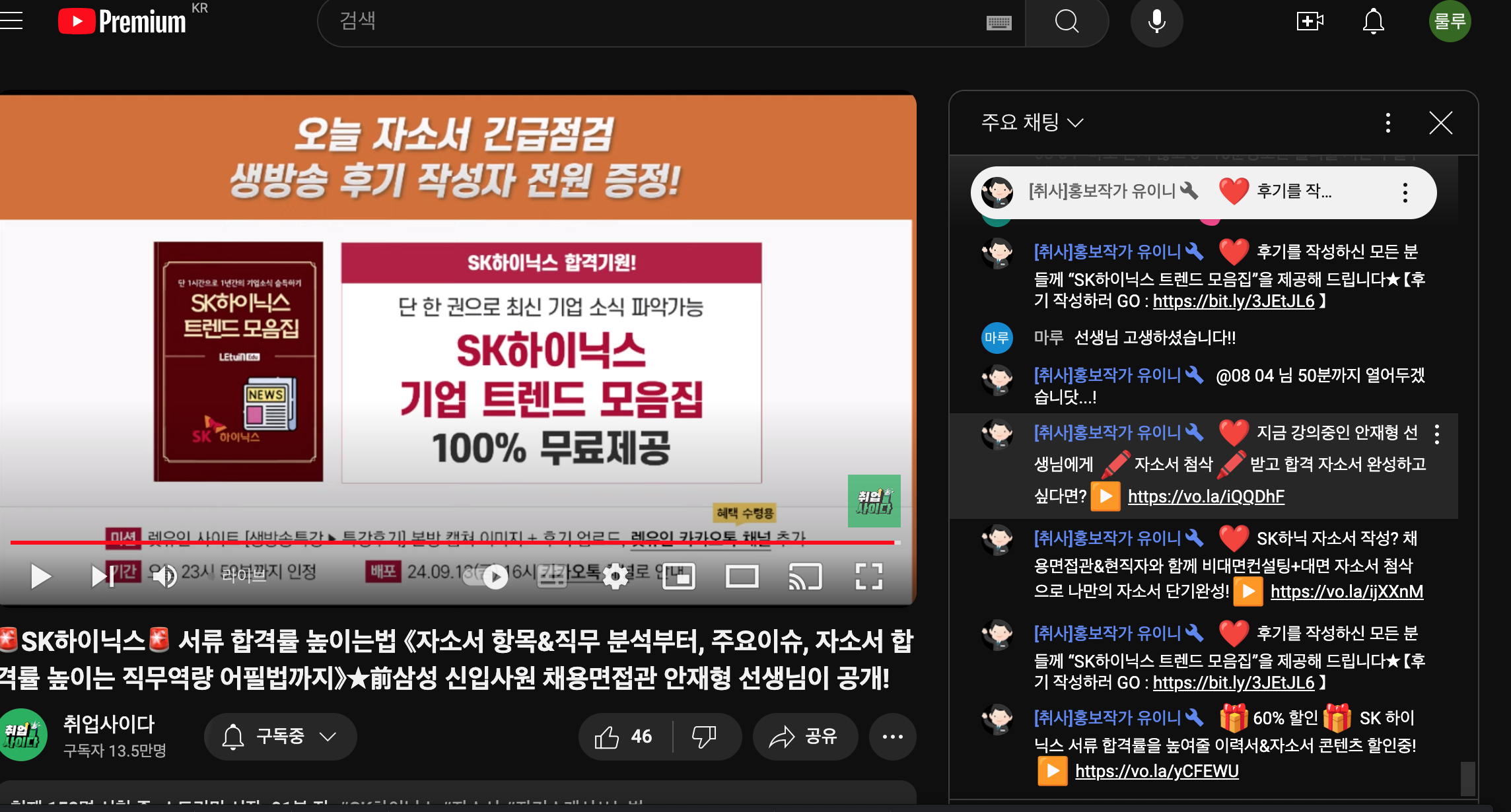Toggle the autoplay switch

click(x=487, y=576)
